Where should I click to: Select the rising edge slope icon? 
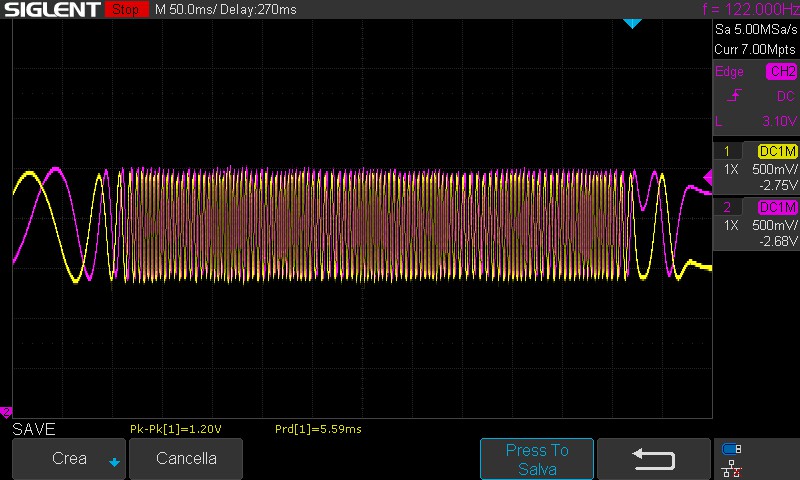click(x=735, y=96)
